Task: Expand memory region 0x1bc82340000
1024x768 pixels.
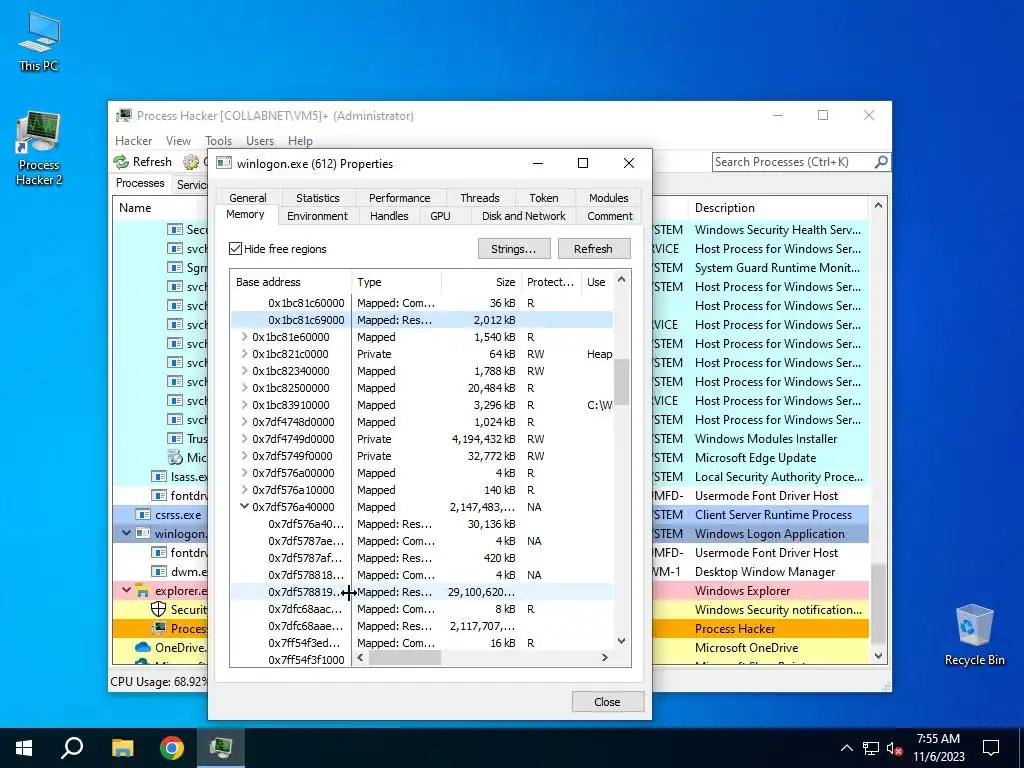Action: [x=244, y=371]
